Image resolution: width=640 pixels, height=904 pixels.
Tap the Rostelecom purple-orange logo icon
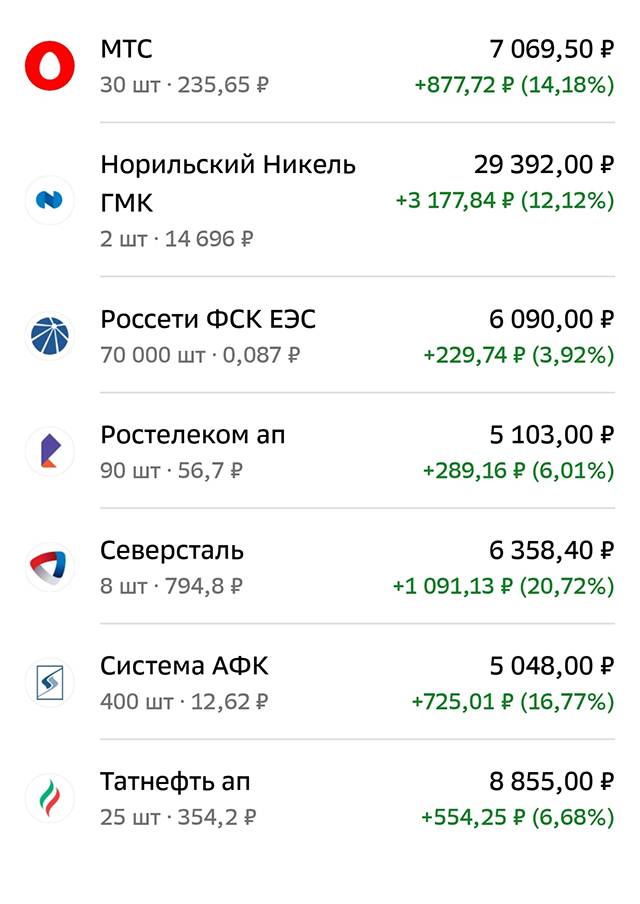(50, 451)
